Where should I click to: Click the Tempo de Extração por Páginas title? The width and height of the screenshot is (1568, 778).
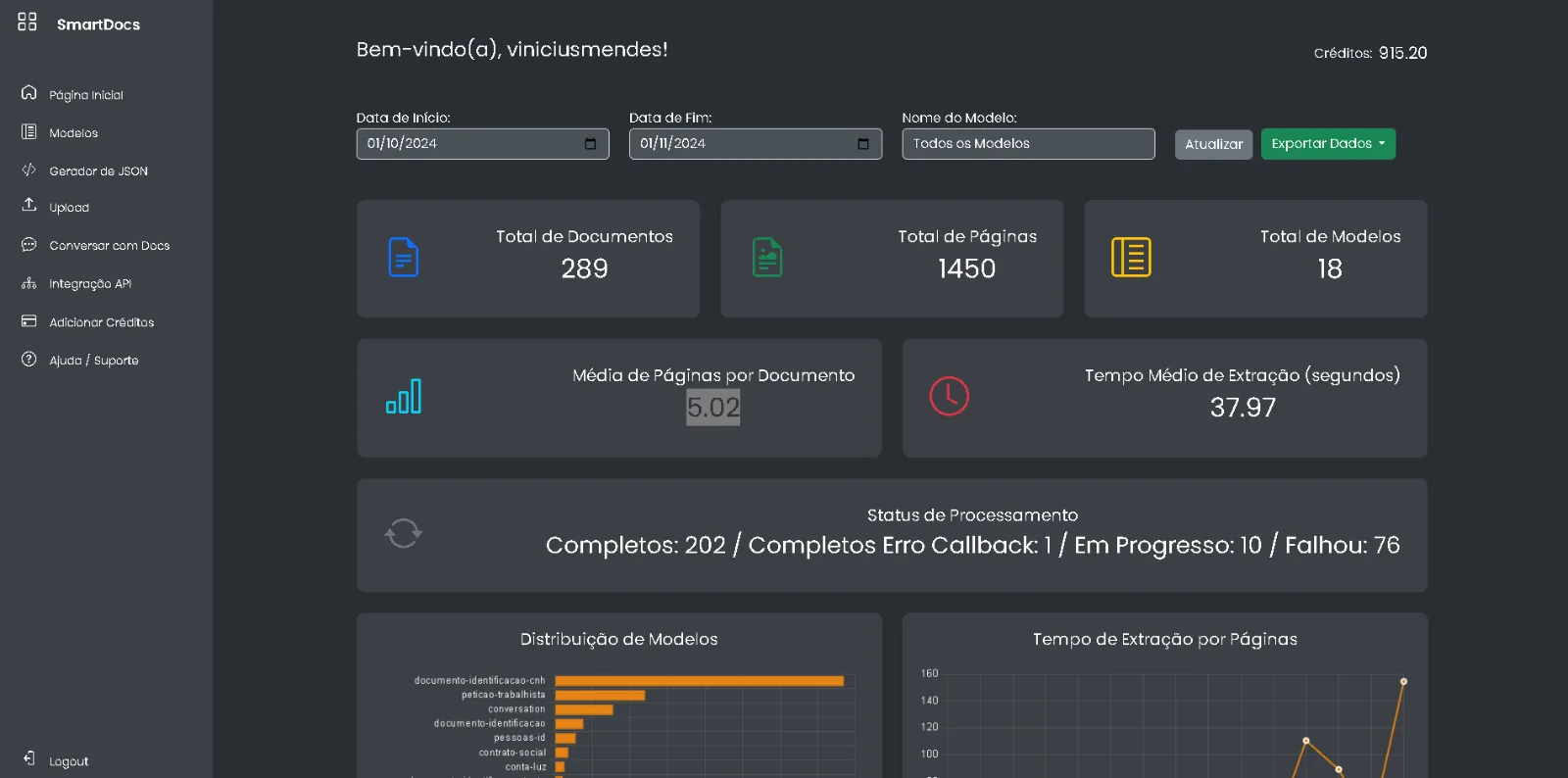pos(1164,639)
